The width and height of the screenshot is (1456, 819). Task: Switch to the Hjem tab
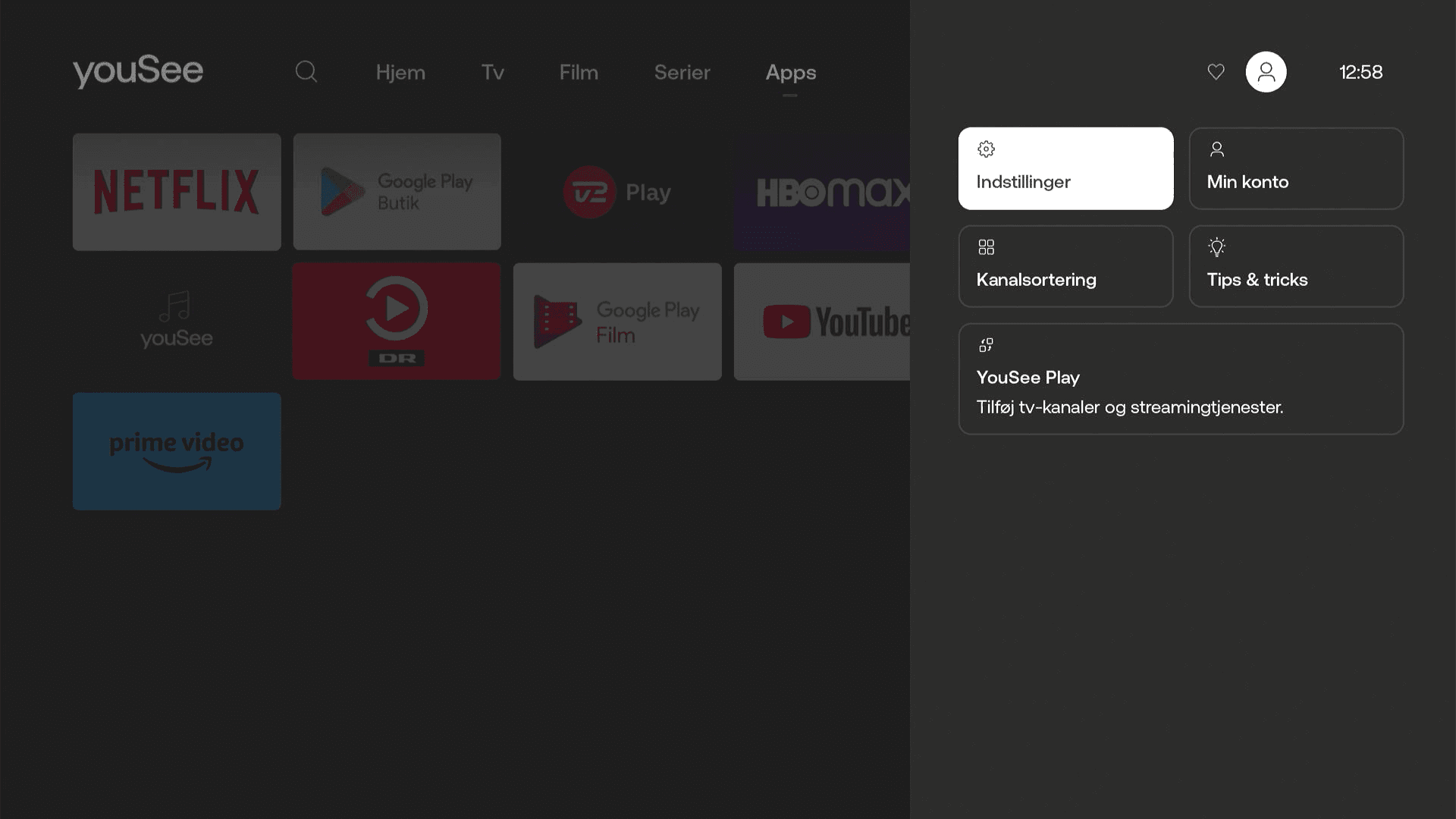click(x=400, y=73)
